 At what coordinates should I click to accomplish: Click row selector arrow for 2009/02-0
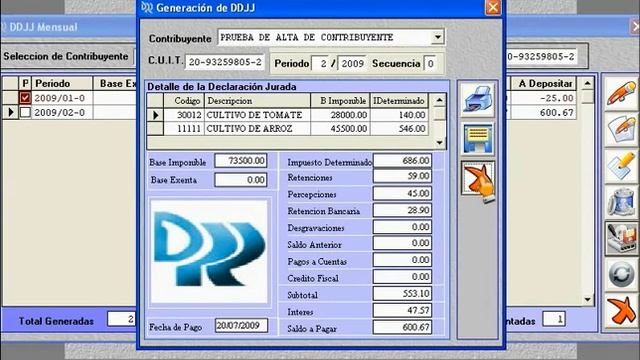11,112
